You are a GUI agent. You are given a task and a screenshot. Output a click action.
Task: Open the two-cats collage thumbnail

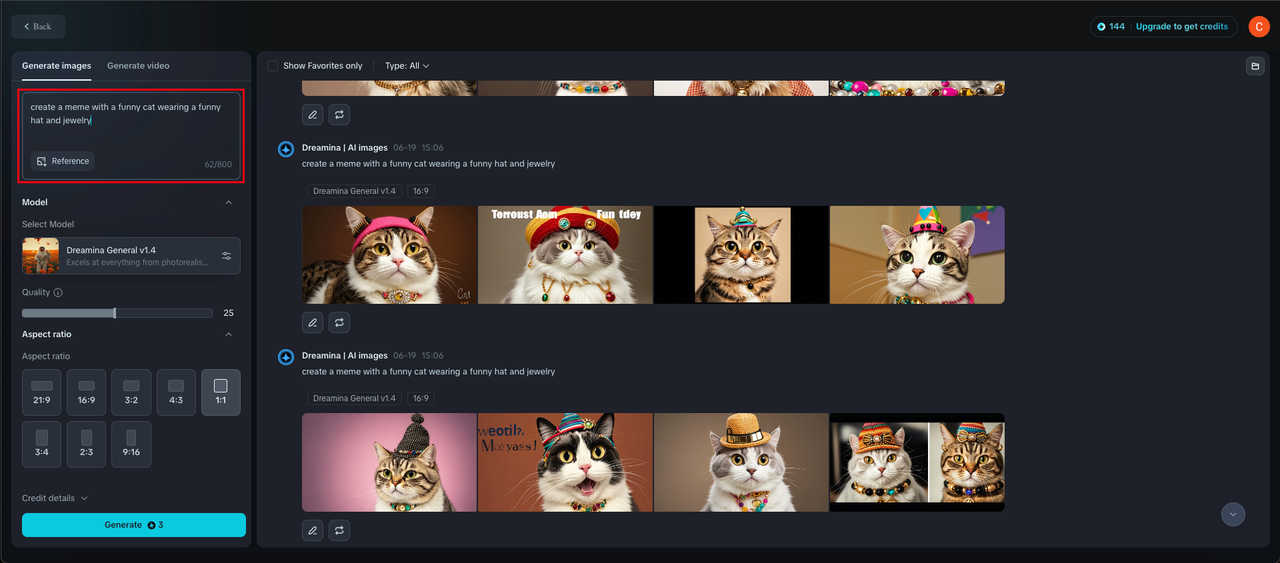click(917, 462)
